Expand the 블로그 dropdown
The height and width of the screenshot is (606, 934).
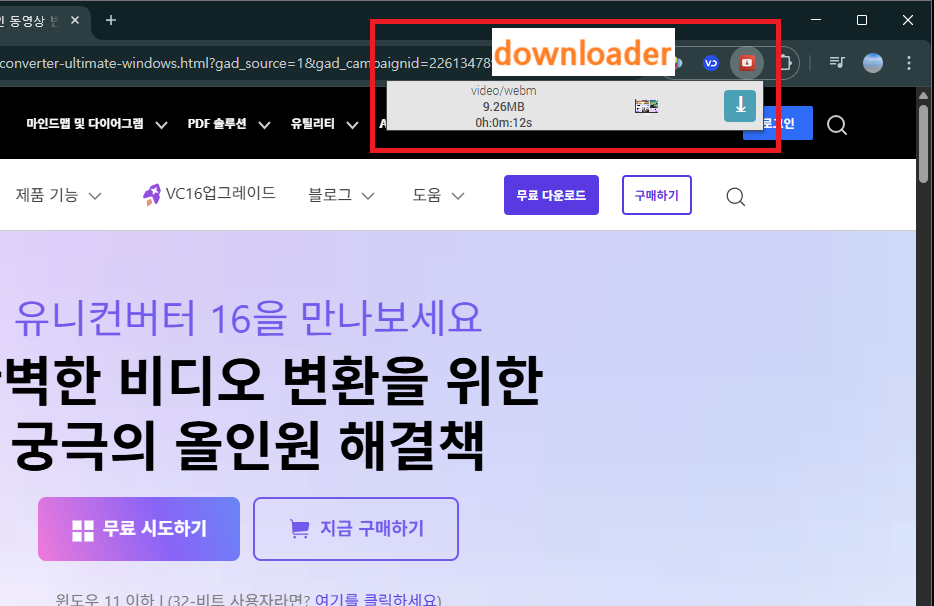tap(341, 195)
